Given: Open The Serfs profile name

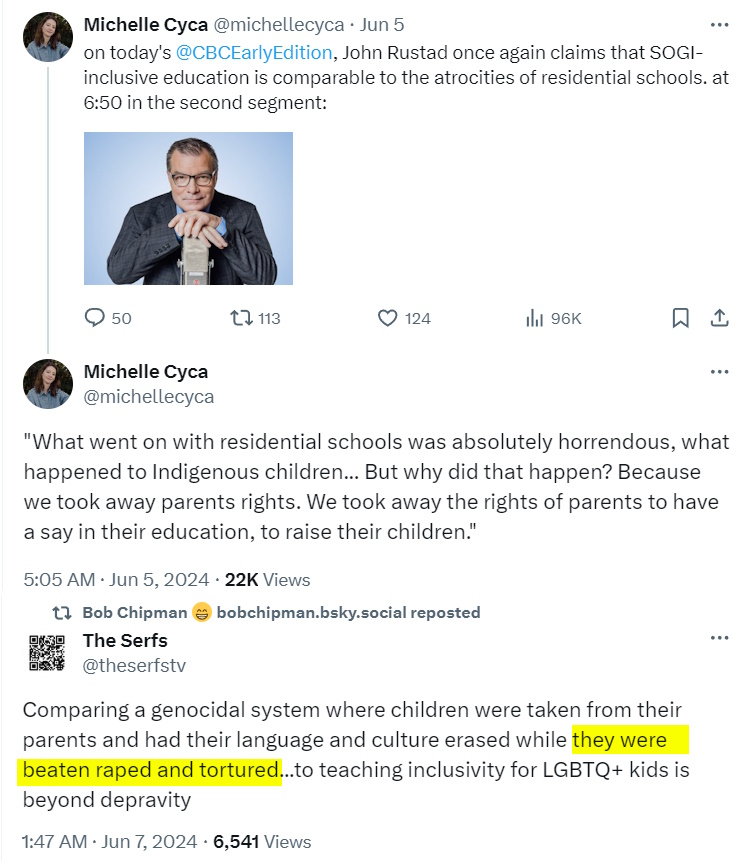Looking at the screenshot, I should [x=125, y=640].
